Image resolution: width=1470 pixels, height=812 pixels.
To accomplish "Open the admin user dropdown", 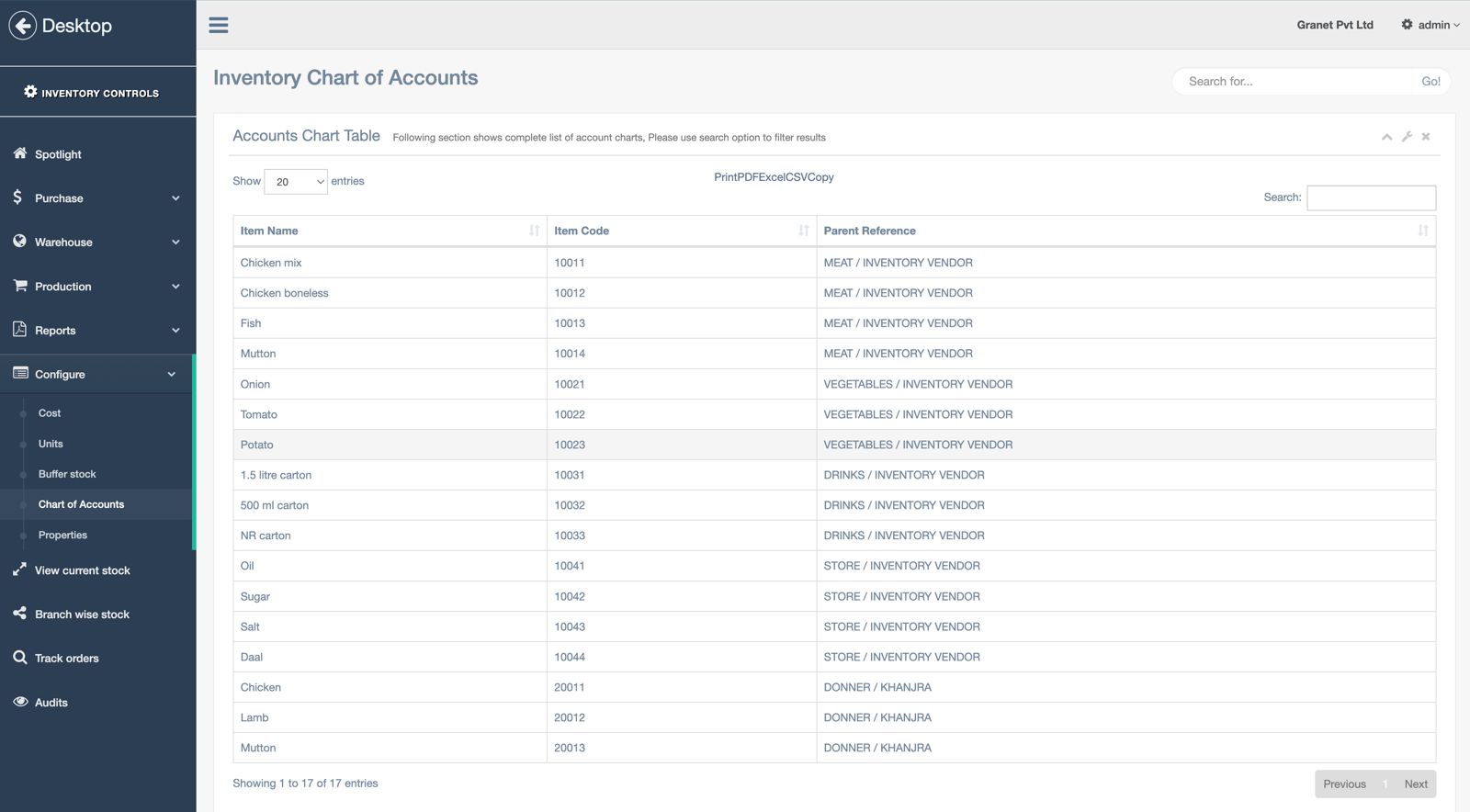I will pos(1438,25).
